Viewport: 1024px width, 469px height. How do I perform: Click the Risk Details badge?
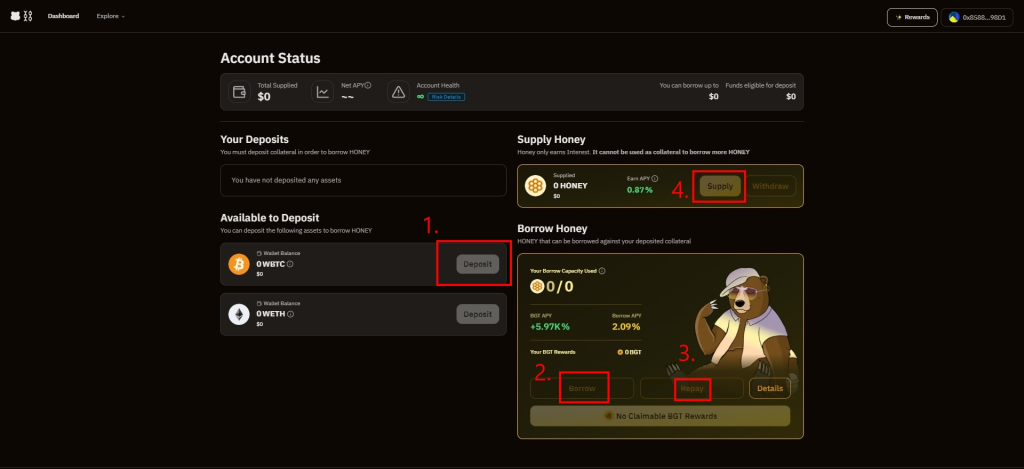point(446,97)
